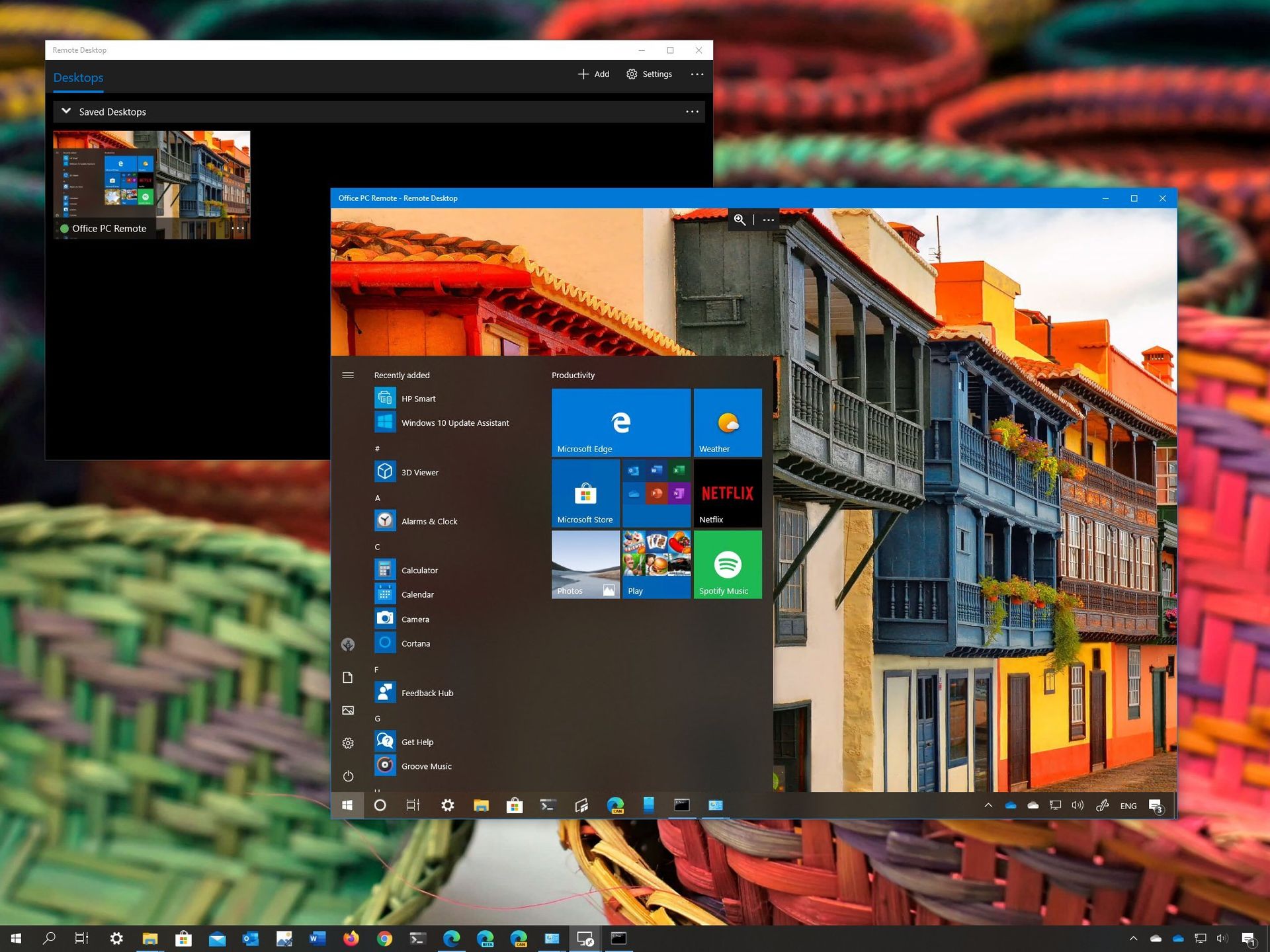Open Action Center from the remote system tray
Viewport: 1270px width, 952px height.
pyautogui.click(x=1156, y=805)
